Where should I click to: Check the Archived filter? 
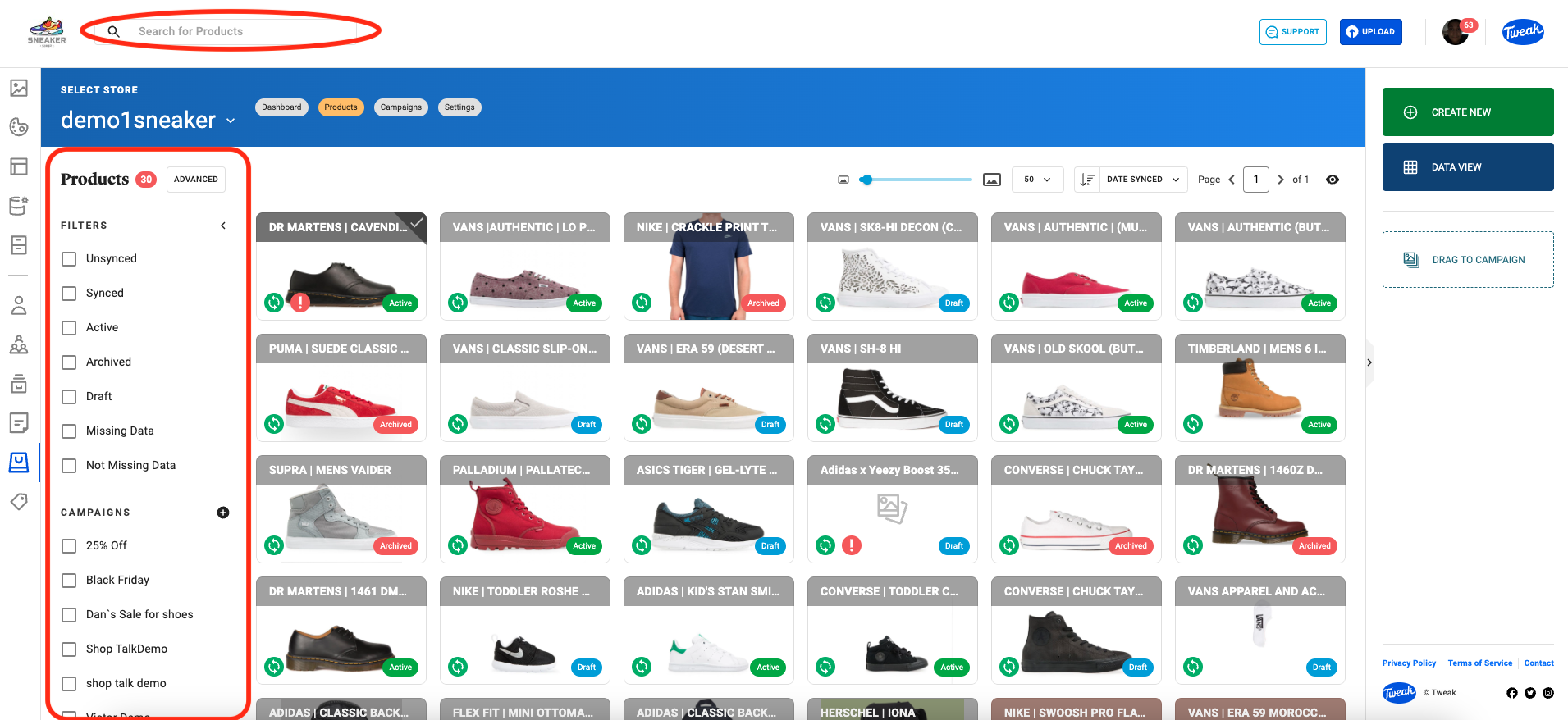(x=69, y=362)
